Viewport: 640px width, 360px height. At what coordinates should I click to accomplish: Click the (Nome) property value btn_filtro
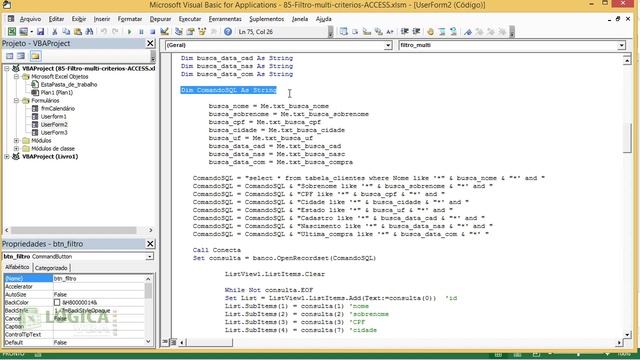(98, 278)
